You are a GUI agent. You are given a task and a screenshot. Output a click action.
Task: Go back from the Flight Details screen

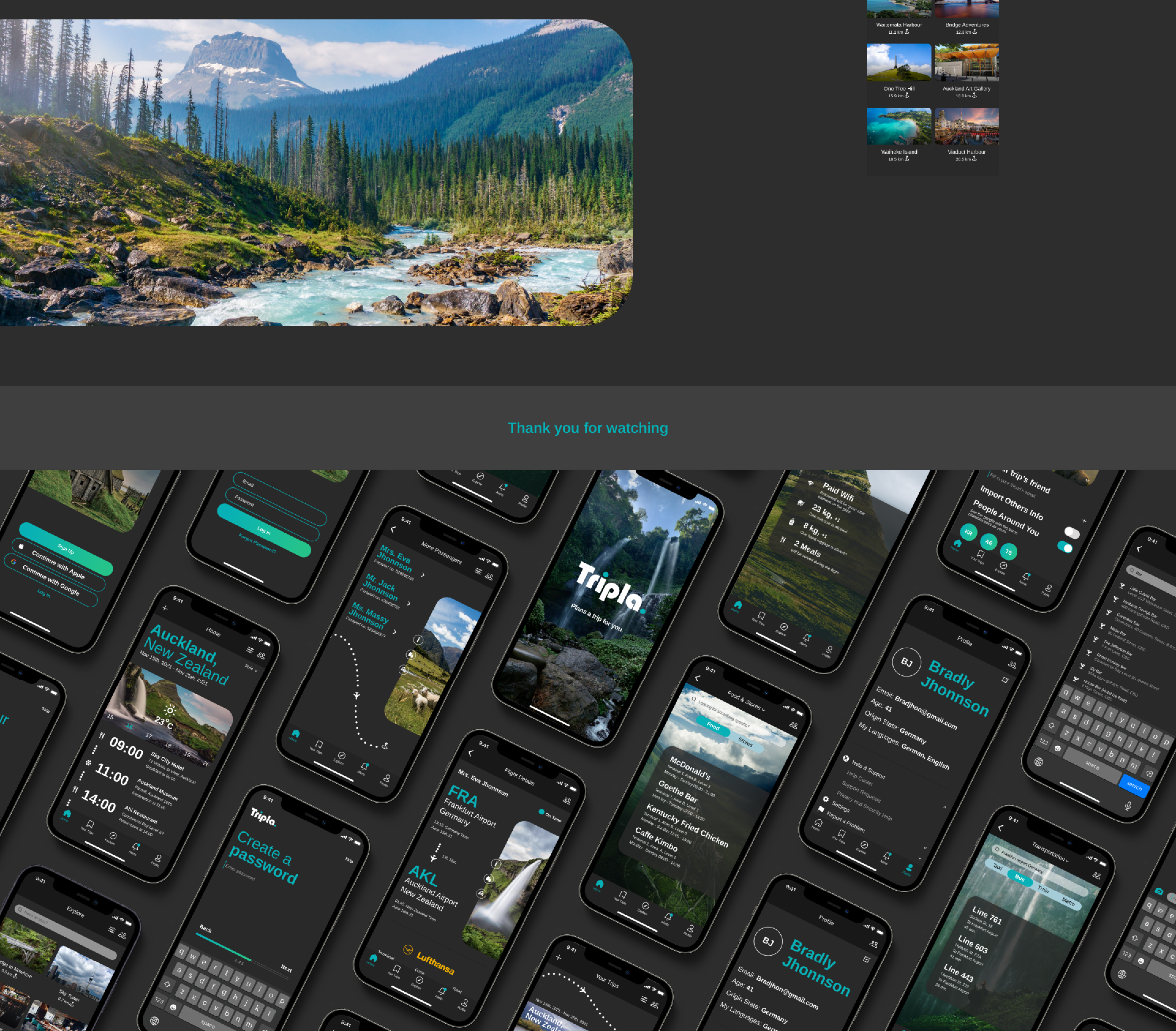(x=471, y=753)
